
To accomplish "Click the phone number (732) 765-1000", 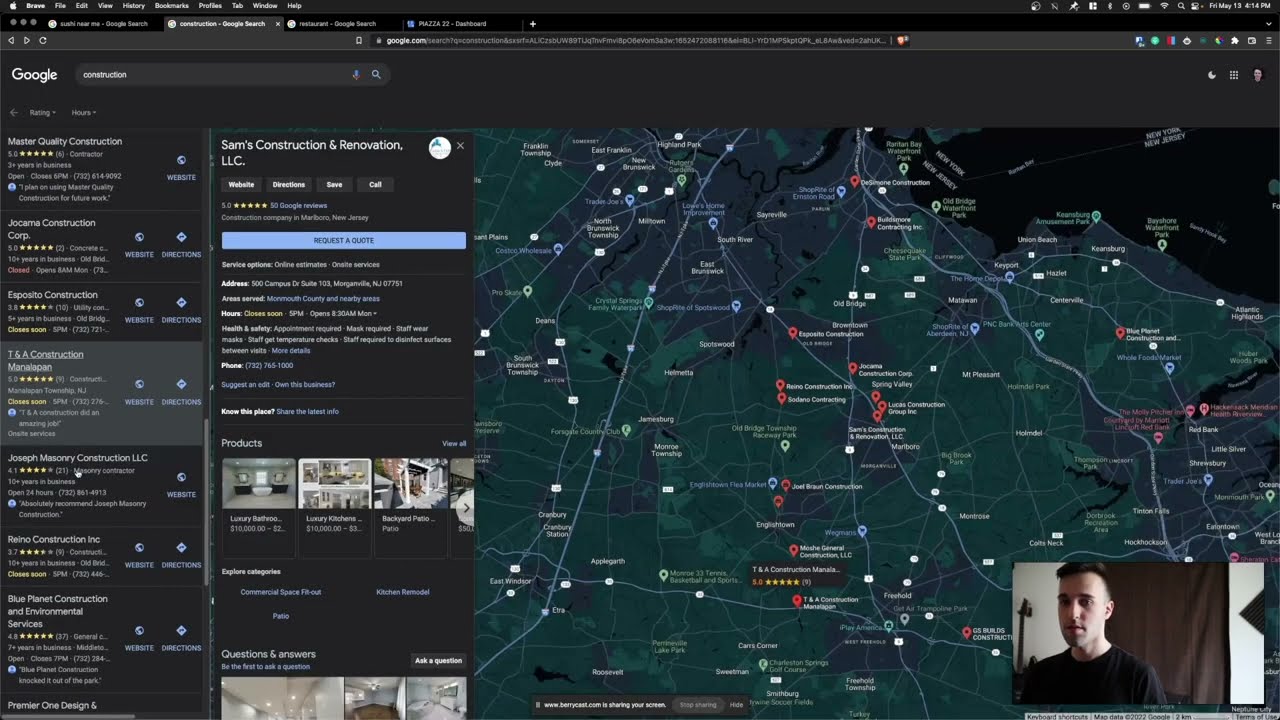I will click(269, 366).
